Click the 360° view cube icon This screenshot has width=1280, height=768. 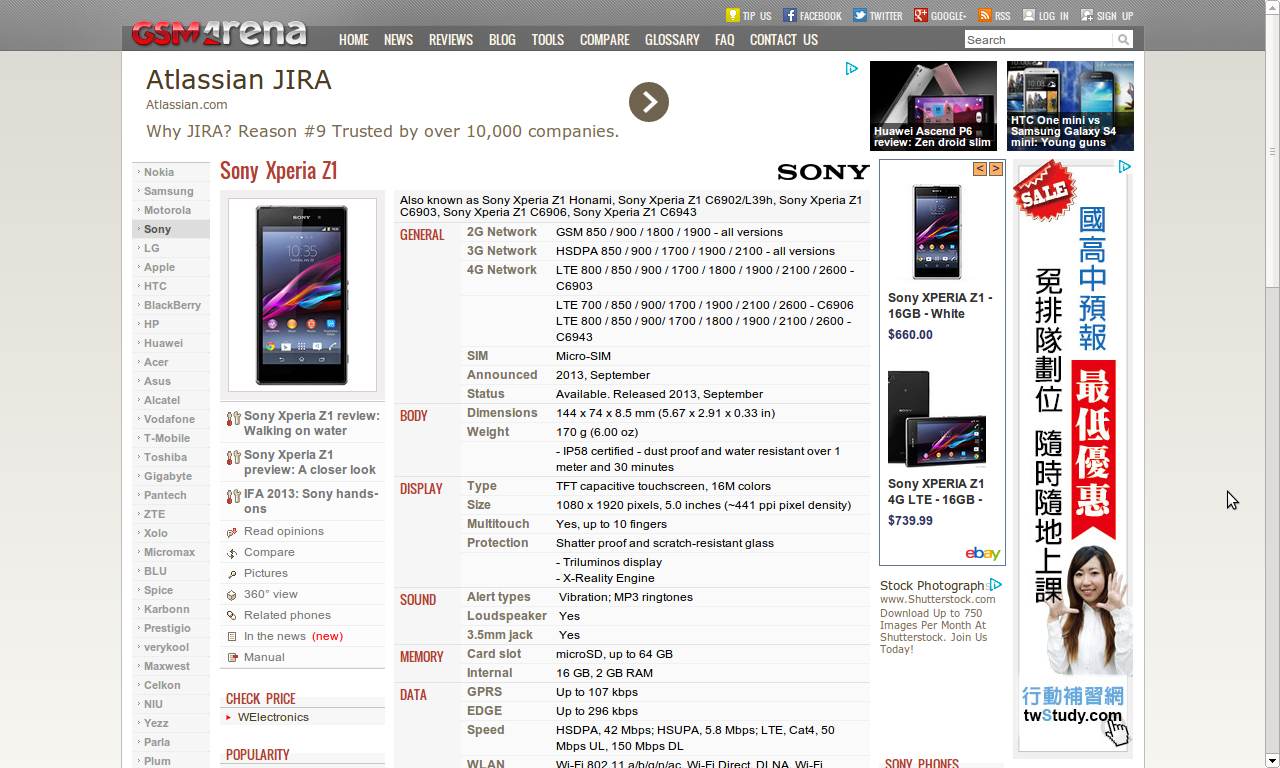point(232,595)
